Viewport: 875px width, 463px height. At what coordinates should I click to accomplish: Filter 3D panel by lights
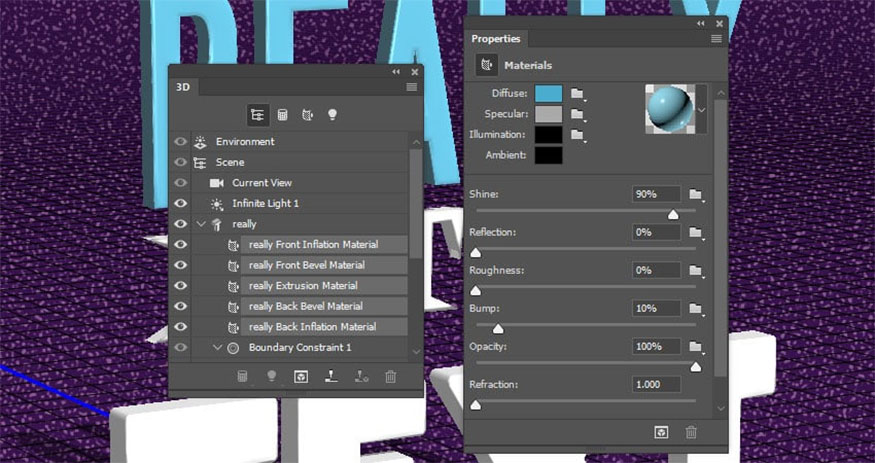pos(332,115)
